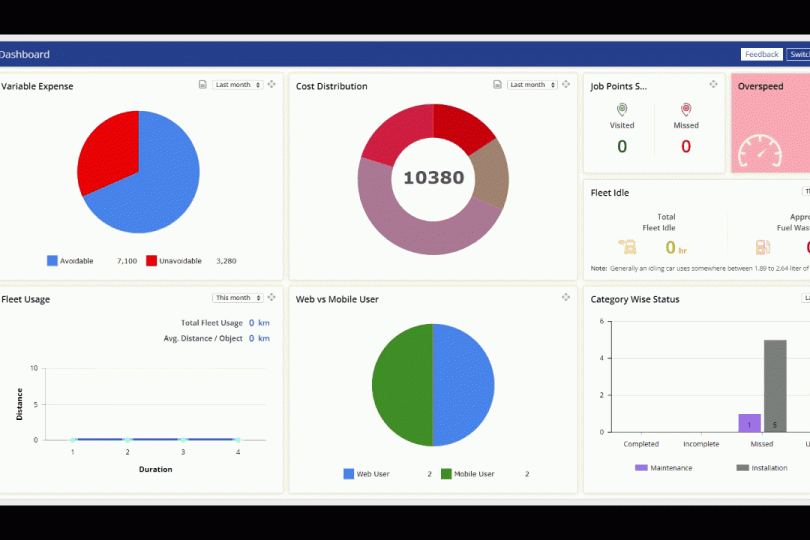Click the move handle on Web vs Mobile User
This screenshot has height=540, width=810.
[x=567, y=298]
